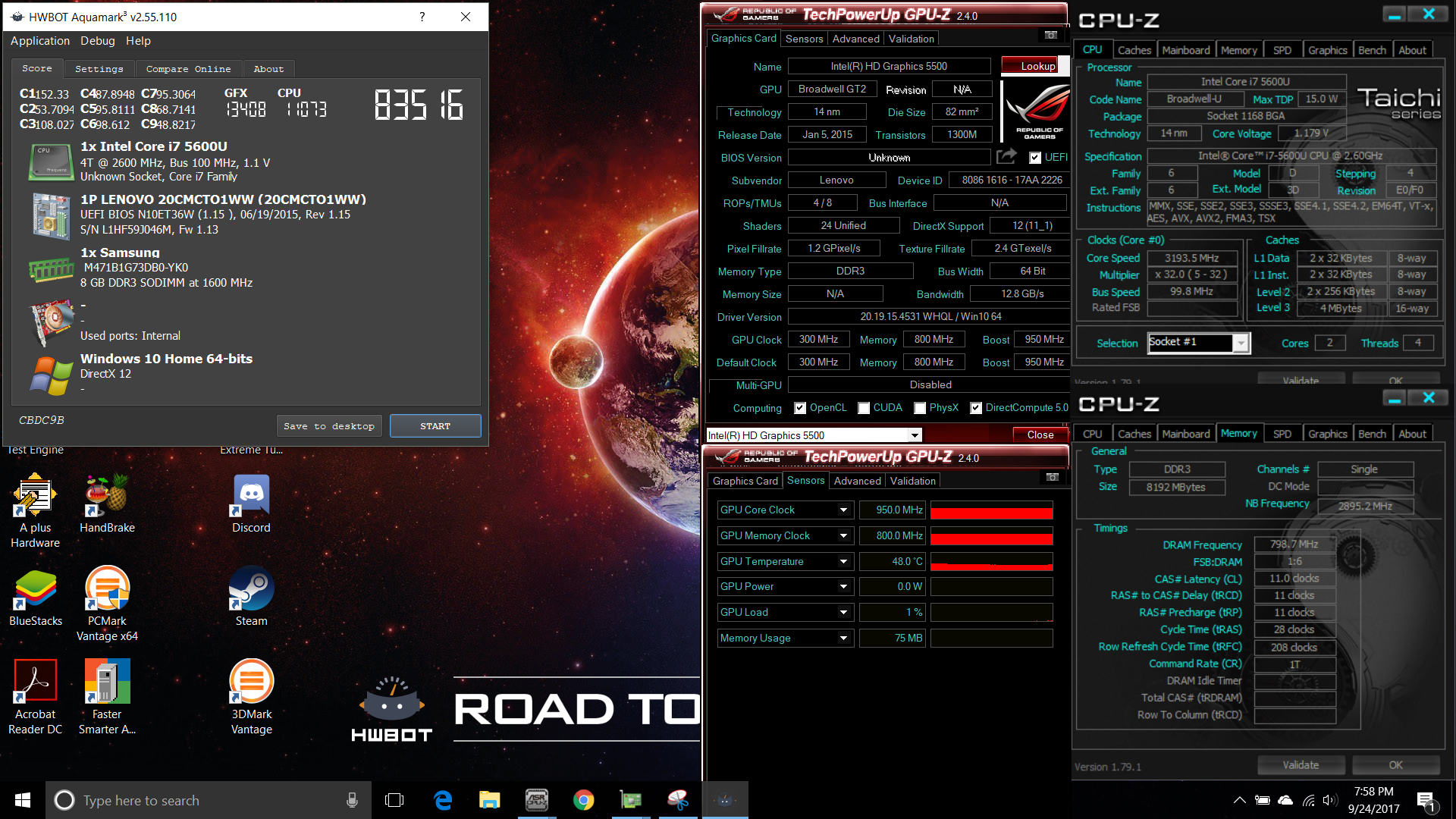The image size is (1456, 819).
Task: Click the Cortana microphone icon
Action: pyautogui.click(x=352, y=800)
